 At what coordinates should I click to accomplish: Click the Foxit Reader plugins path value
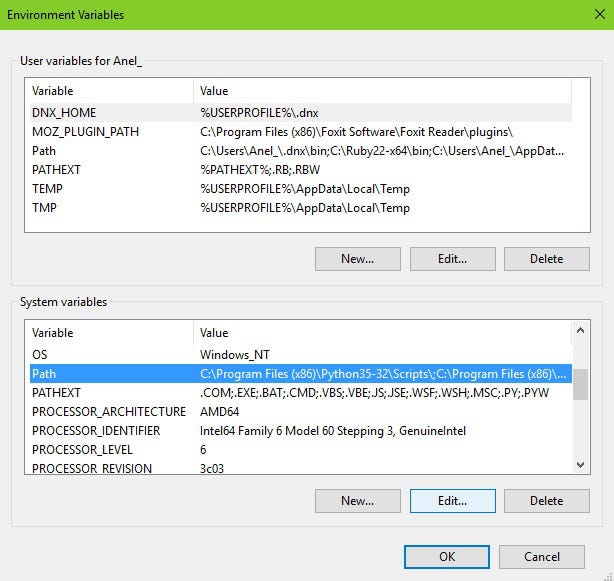[x=356, y=132]
